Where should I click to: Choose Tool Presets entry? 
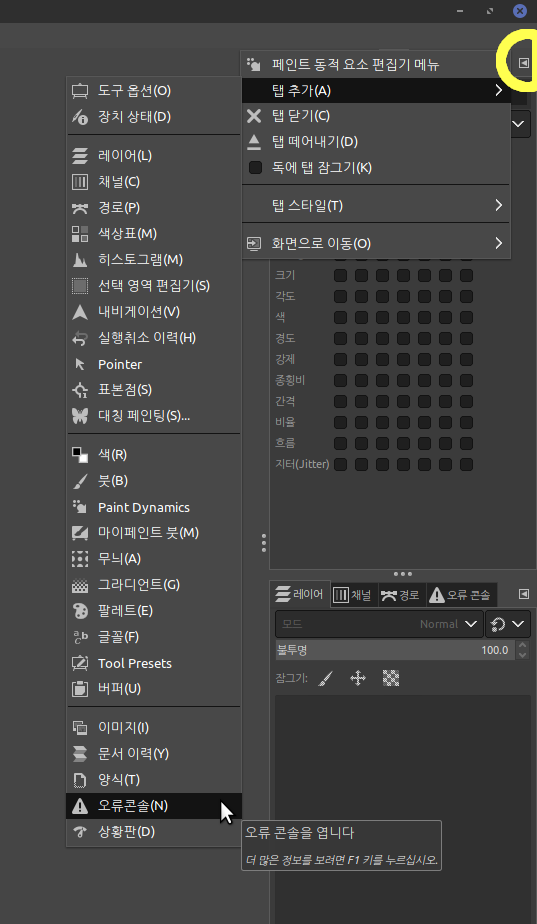click(x=153, y=663)
